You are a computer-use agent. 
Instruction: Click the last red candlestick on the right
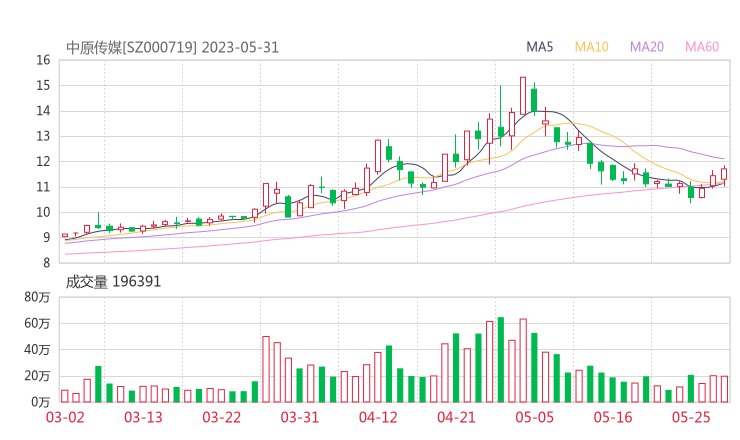pos(724,175)
